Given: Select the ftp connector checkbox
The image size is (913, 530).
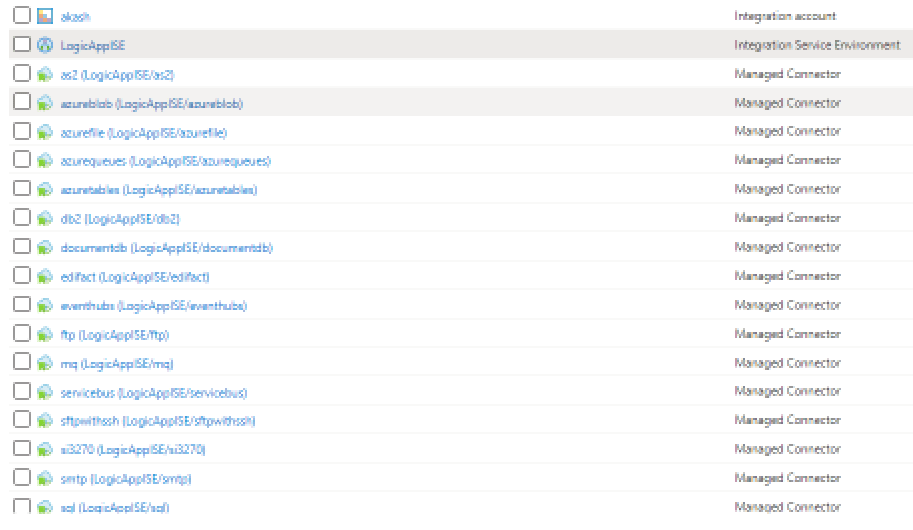Looking at the screenshot, I should (22, 334).
